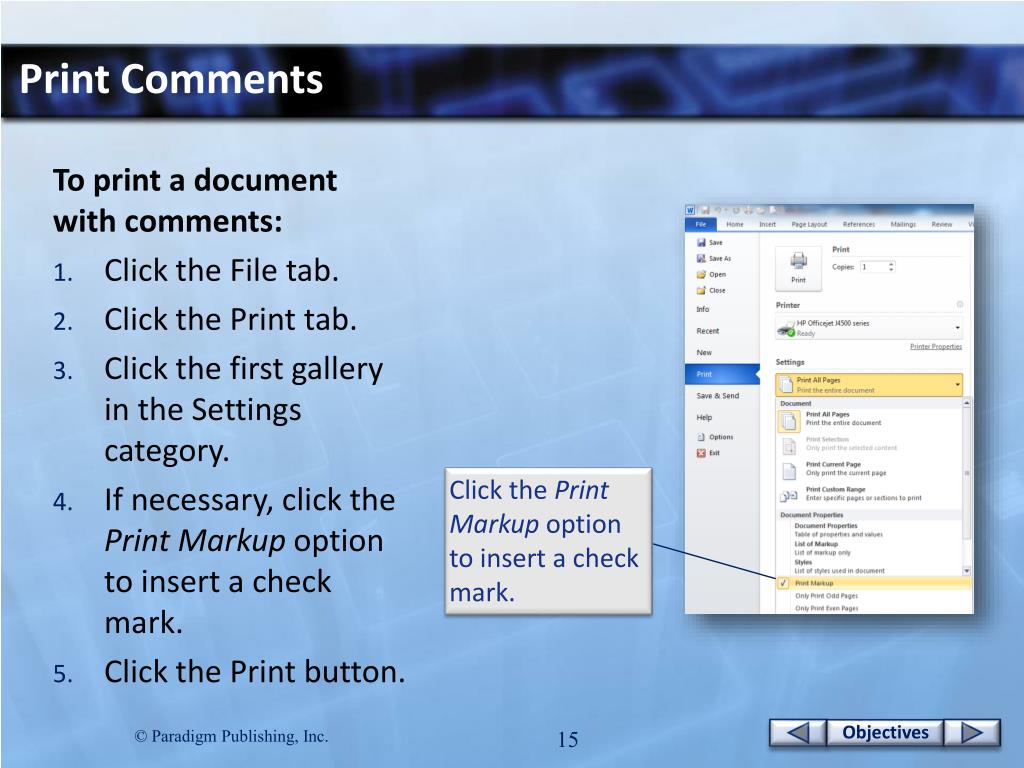Click the gallery scrollbar up arrow
1024x768 pixels.
click(967, 403)
